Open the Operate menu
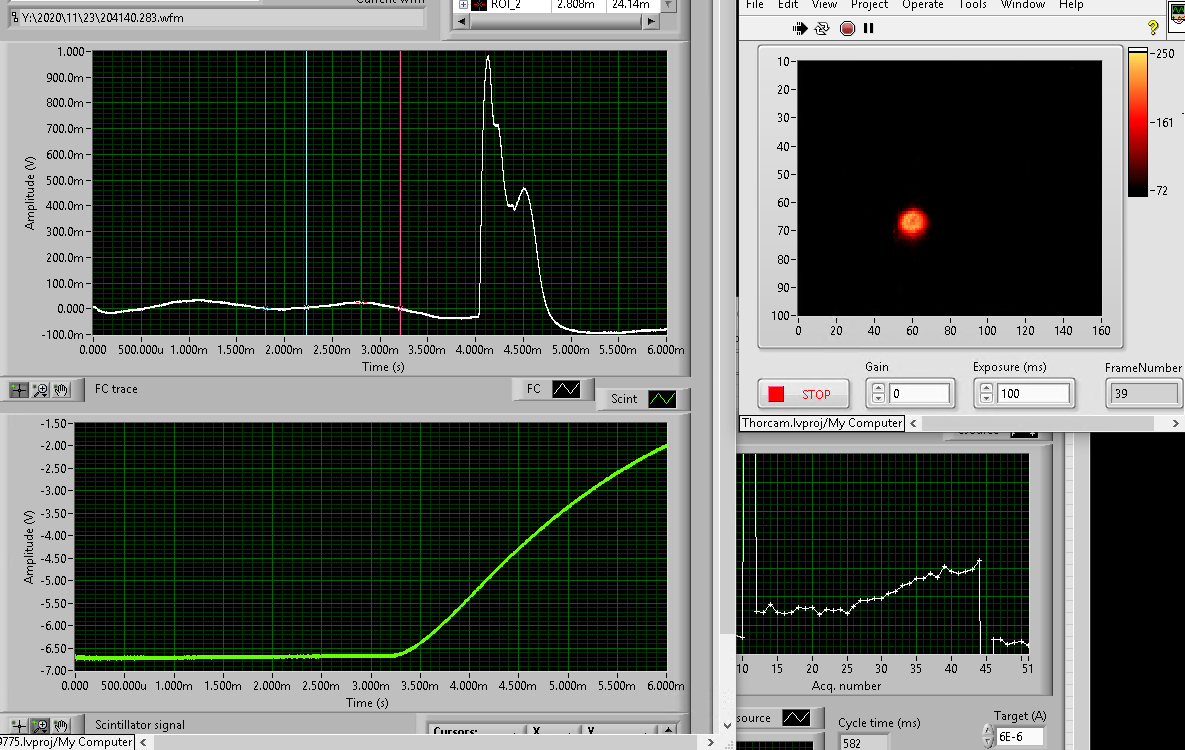The height and width of the screenshot is (750, 1185). click(922, 5)
